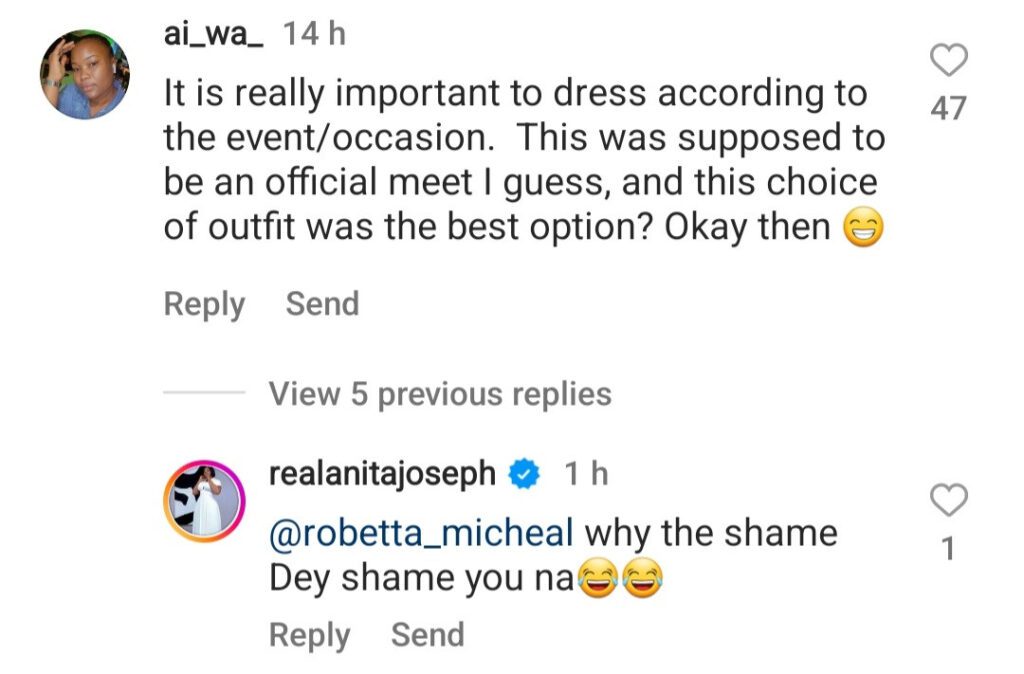View the 47 likes count
Screen dimensions: 1024x674
click(x=948, y=108)
